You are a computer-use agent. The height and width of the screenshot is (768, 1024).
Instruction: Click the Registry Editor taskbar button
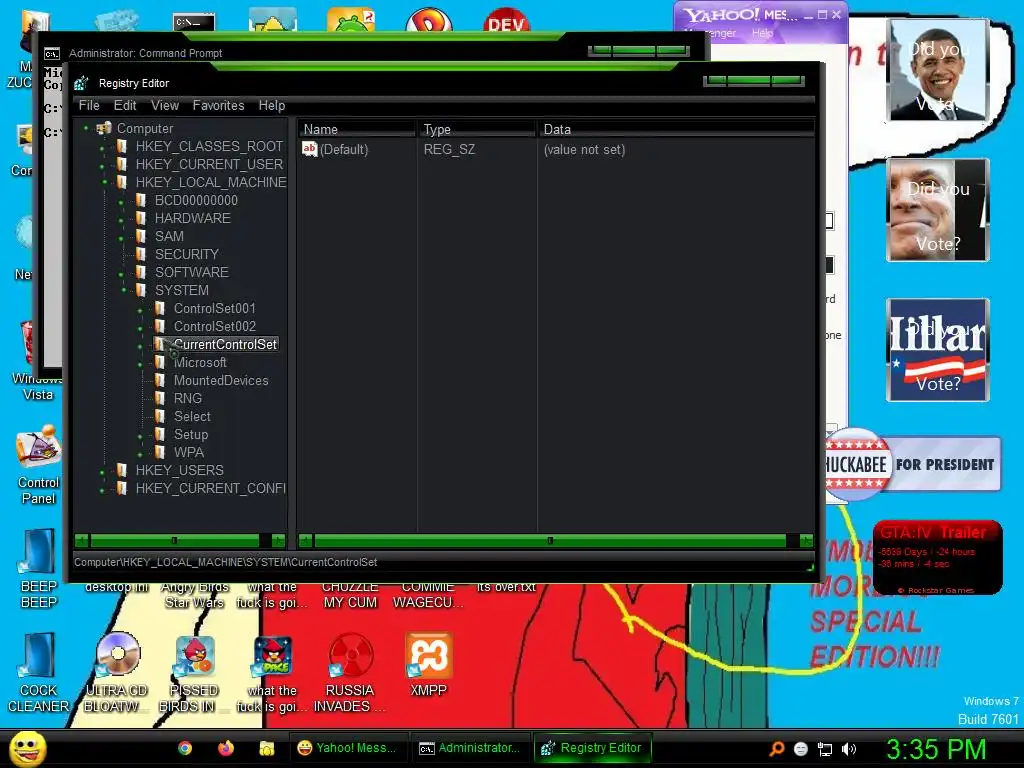pos(592,748)
